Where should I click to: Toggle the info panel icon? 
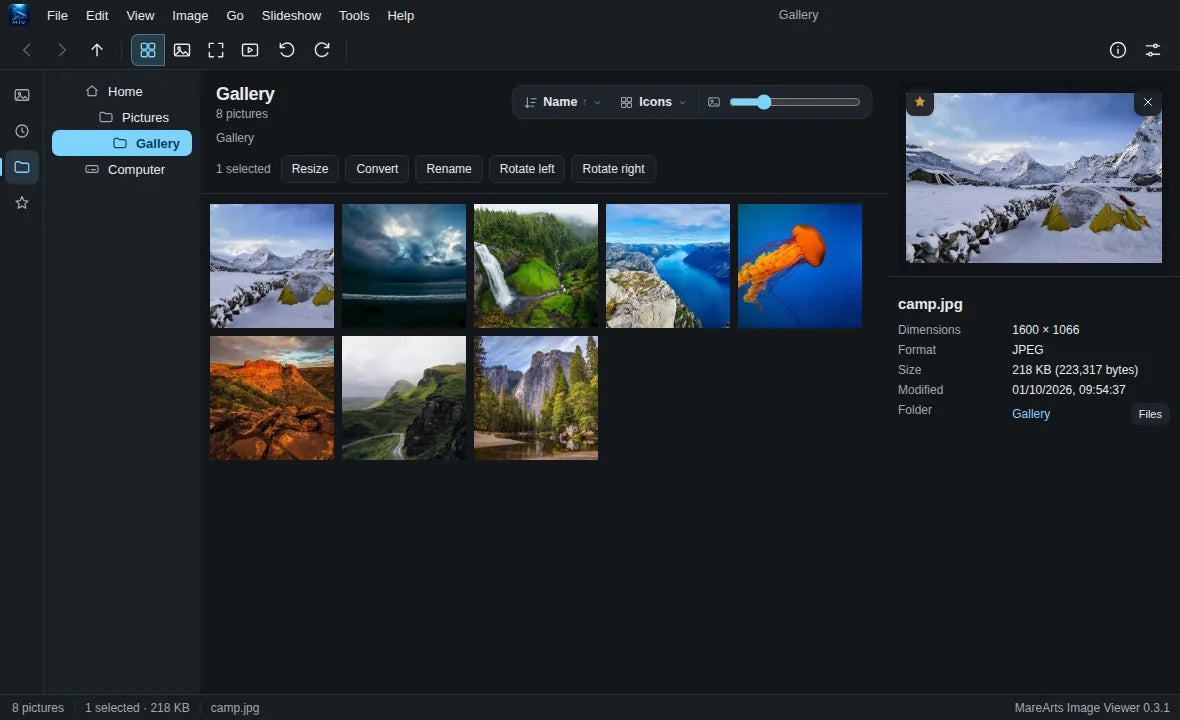1118,50
